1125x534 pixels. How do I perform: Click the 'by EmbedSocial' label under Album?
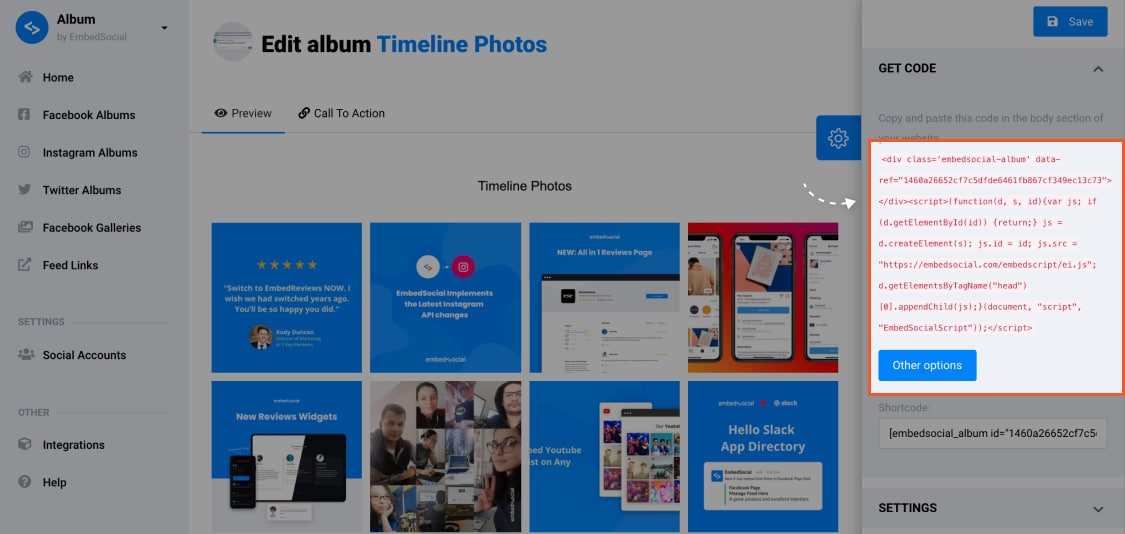(92, 37)
